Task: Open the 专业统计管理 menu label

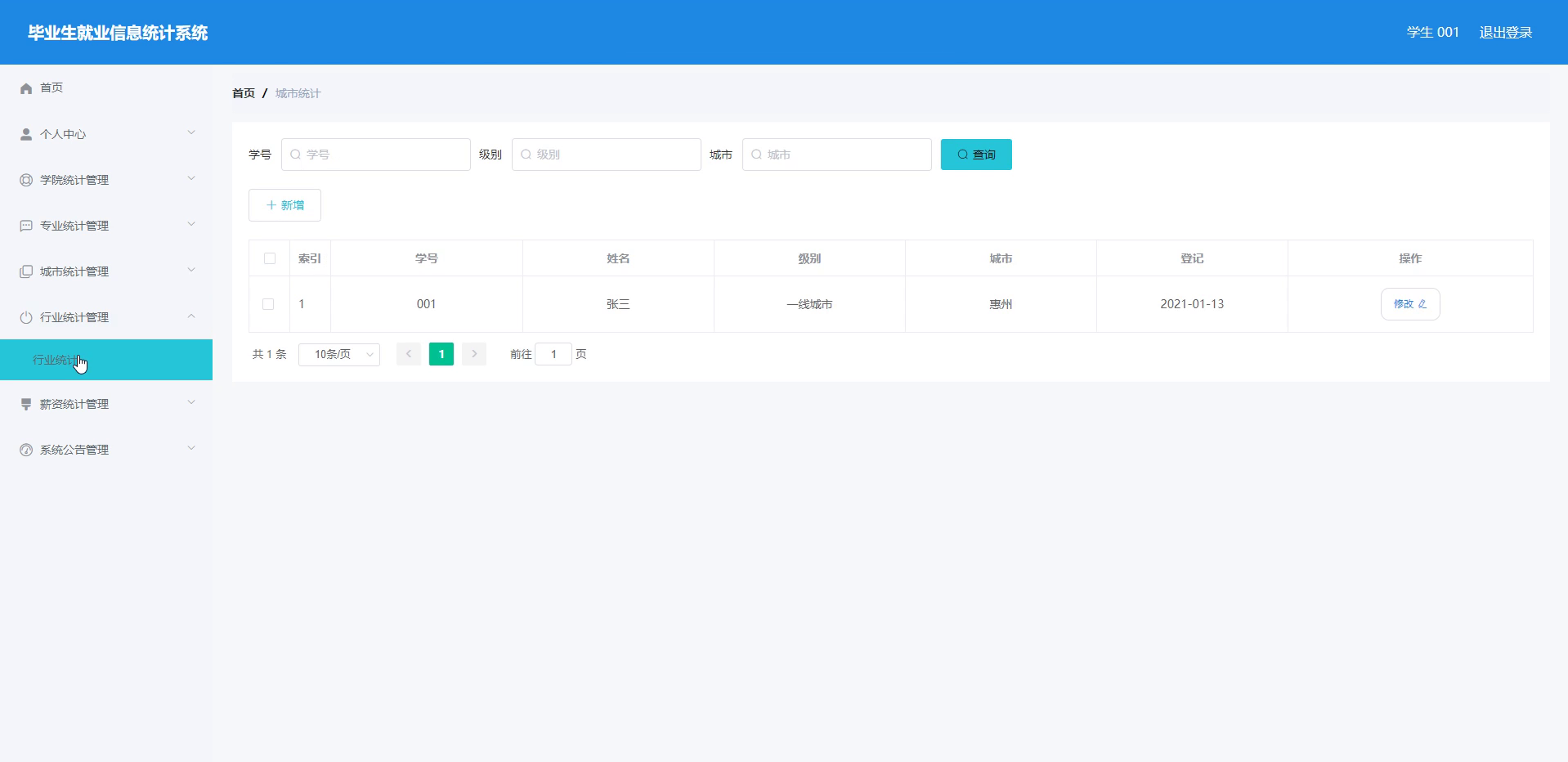Action: point(74,226)
